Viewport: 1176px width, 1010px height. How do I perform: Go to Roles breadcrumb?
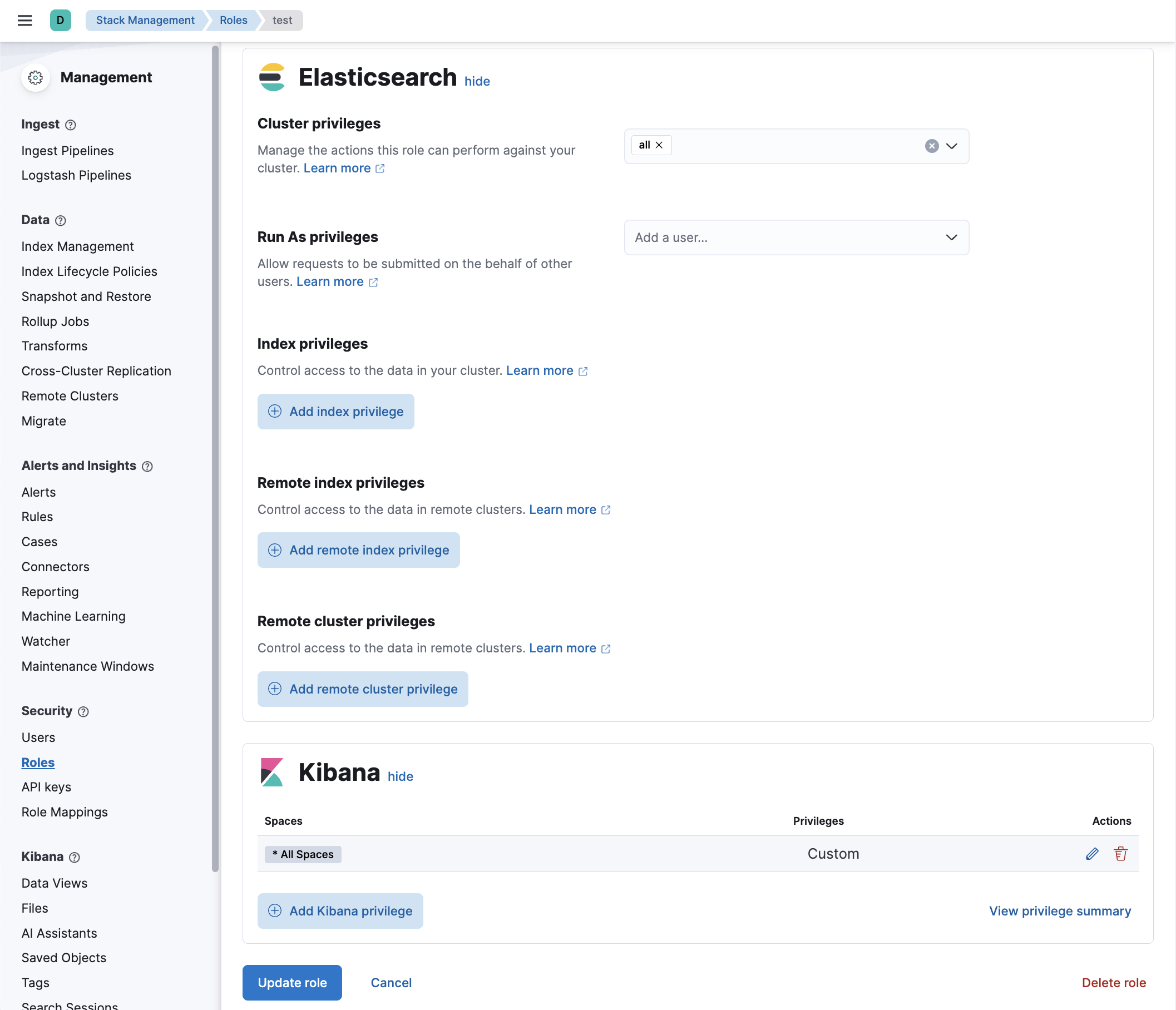coord(233,21)
